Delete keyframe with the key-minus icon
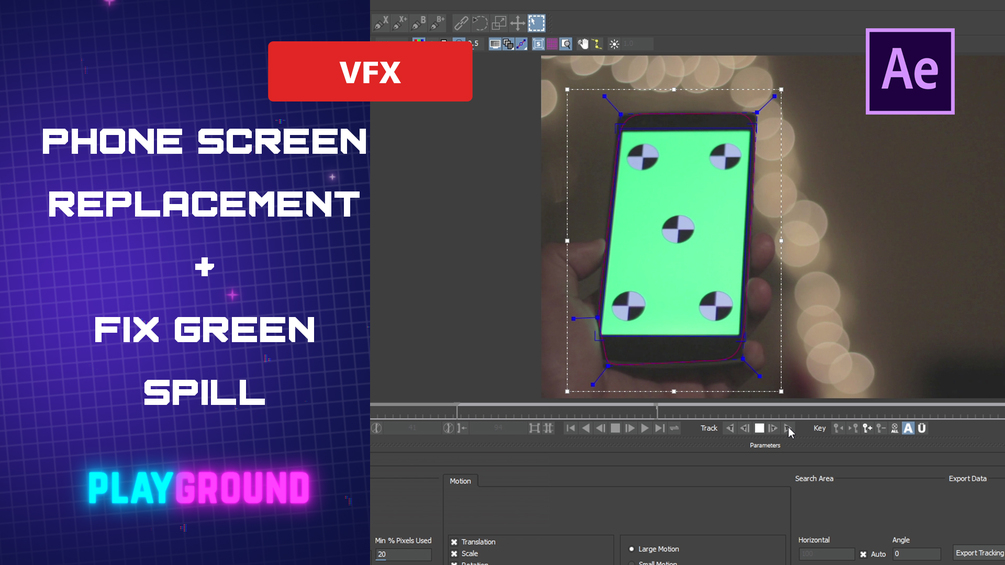 tap(881, 428)
